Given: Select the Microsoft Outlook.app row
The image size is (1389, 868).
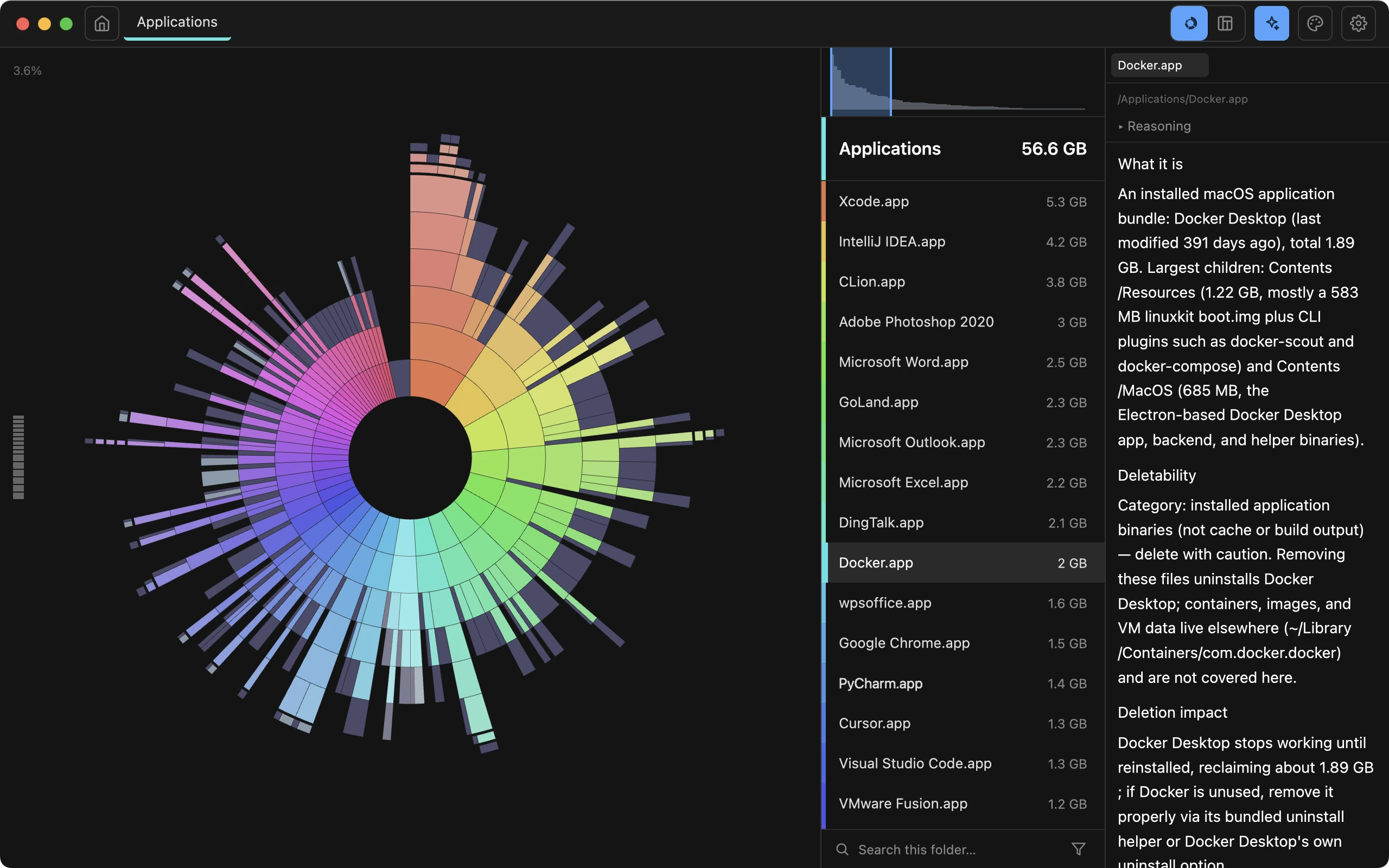Looking at the screenshot, I should click(x=964, y=443).
